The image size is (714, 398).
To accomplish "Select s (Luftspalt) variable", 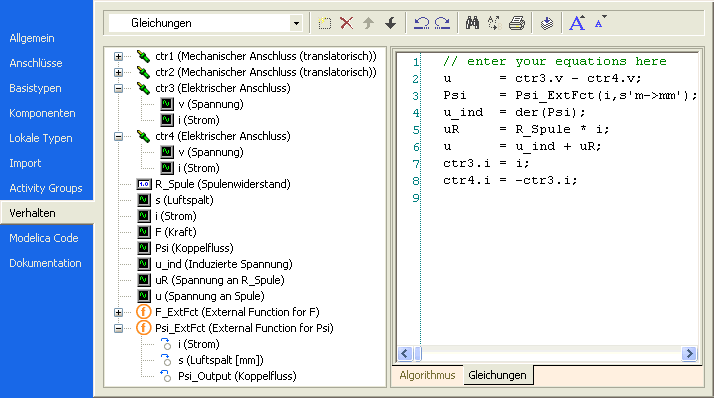I will pos(184,200).
